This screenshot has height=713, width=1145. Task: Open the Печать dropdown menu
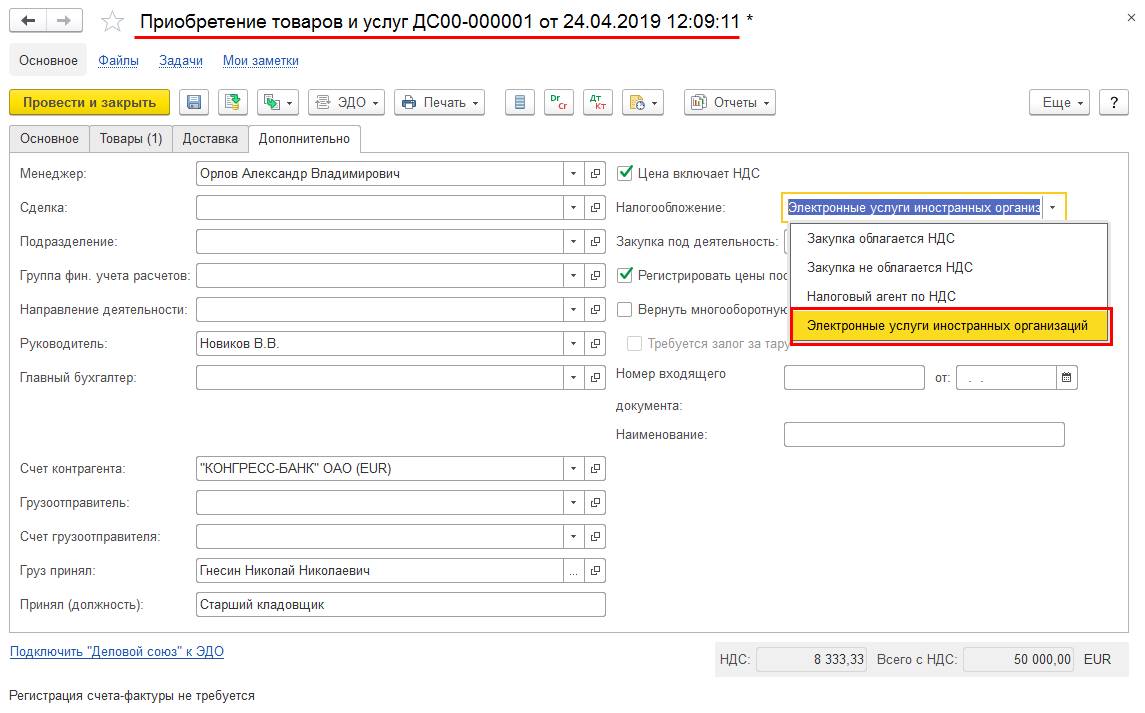tap(440, 102)
